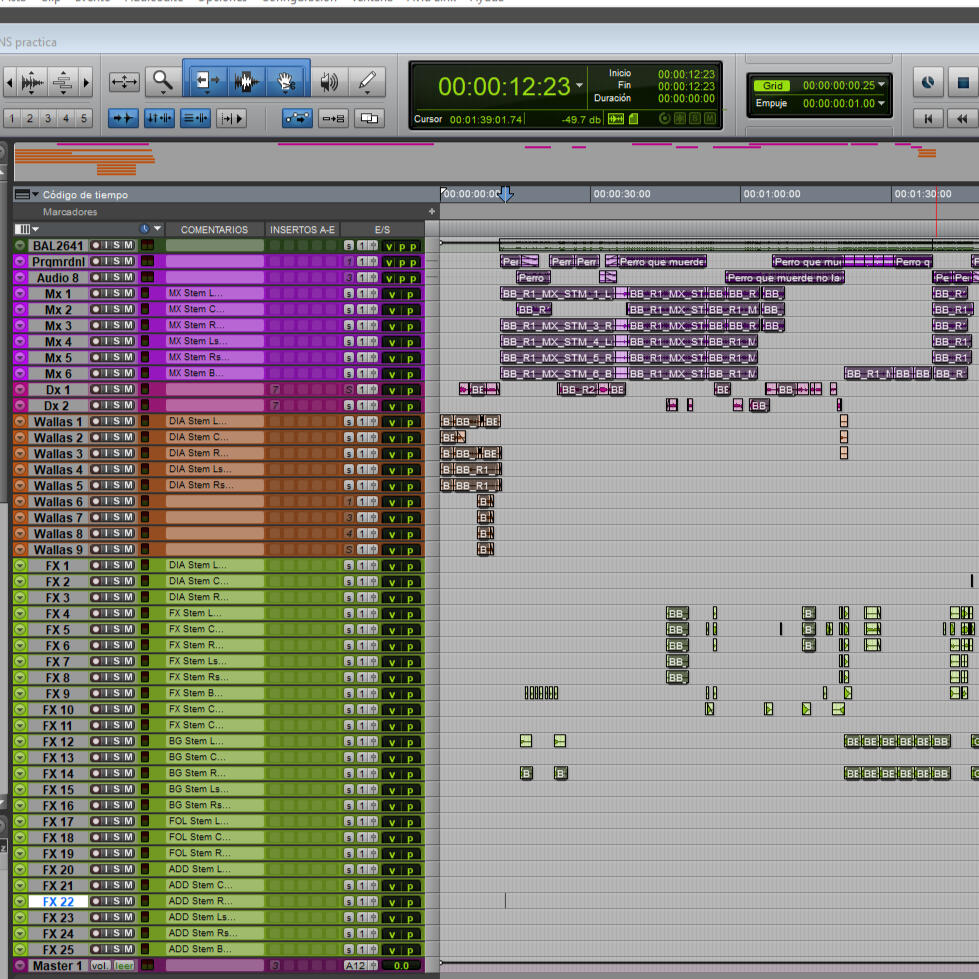The height and width of the screenshot is (979, 979).
Task: Click the 00:01:00:00 timecode ruler mark
Action: (772, 194)
